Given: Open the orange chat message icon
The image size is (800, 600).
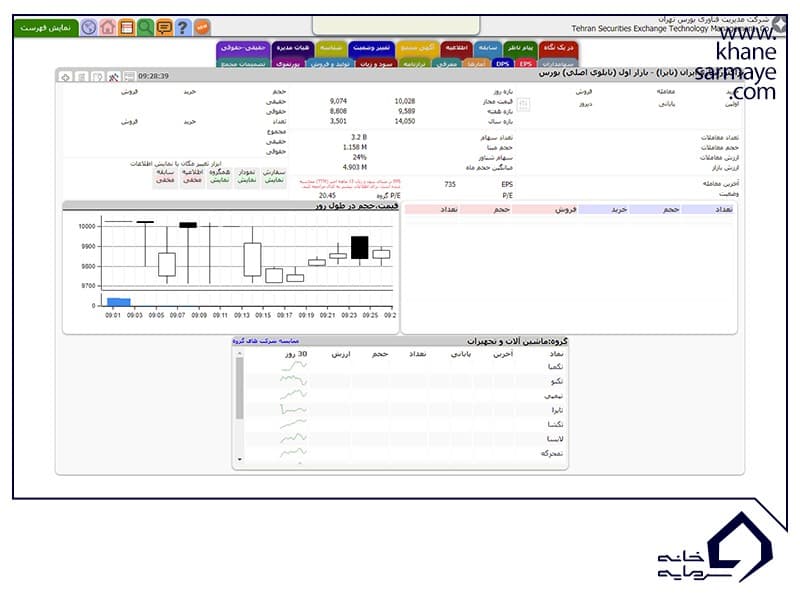Looking at the screenshot, I should (164, 27).
